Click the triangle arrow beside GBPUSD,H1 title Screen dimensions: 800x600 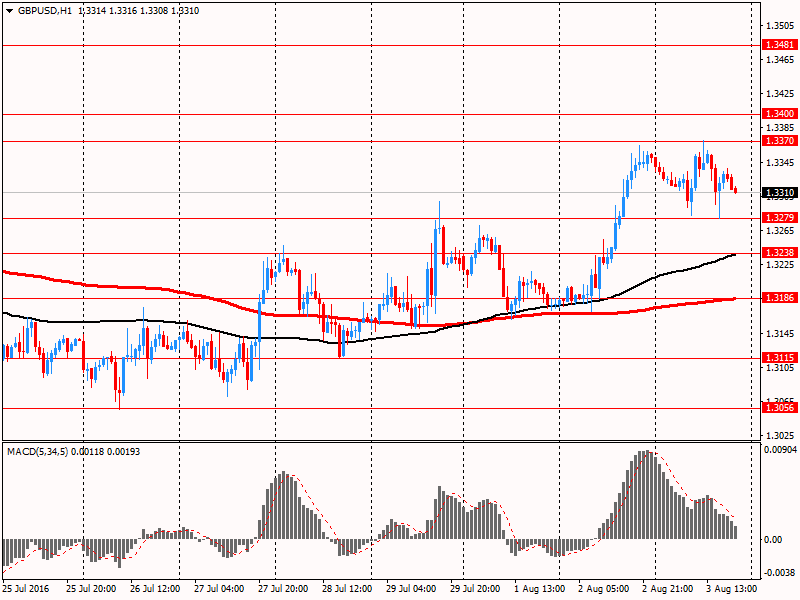click(x=9, y=10)
